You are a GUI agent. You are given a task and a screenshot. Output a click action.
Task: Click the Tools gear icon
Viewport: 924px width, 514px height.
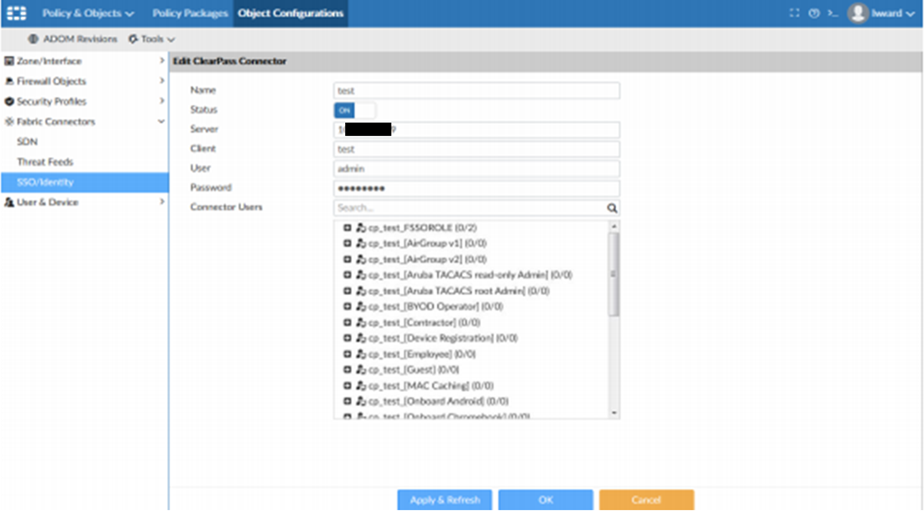pos(133,39)
